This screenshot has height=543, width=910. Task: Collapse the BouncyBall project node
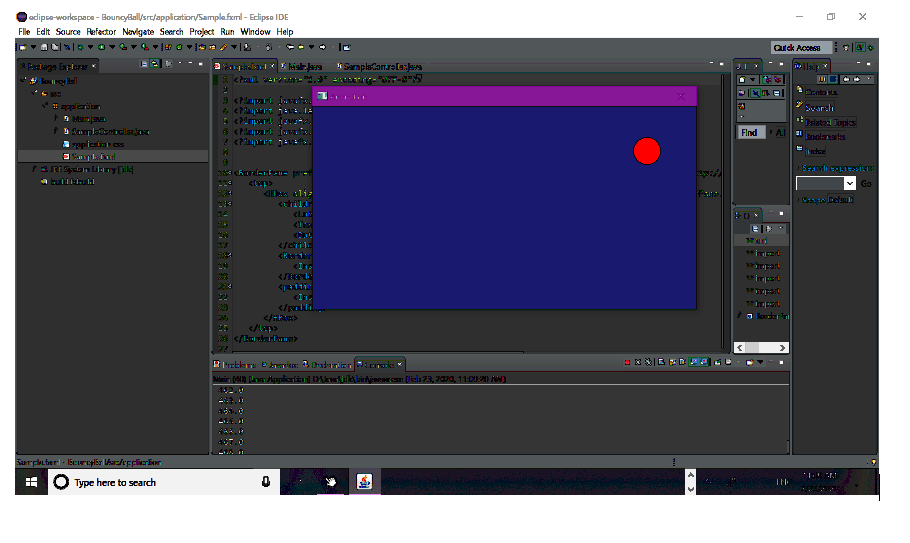(x=23, y=80)
